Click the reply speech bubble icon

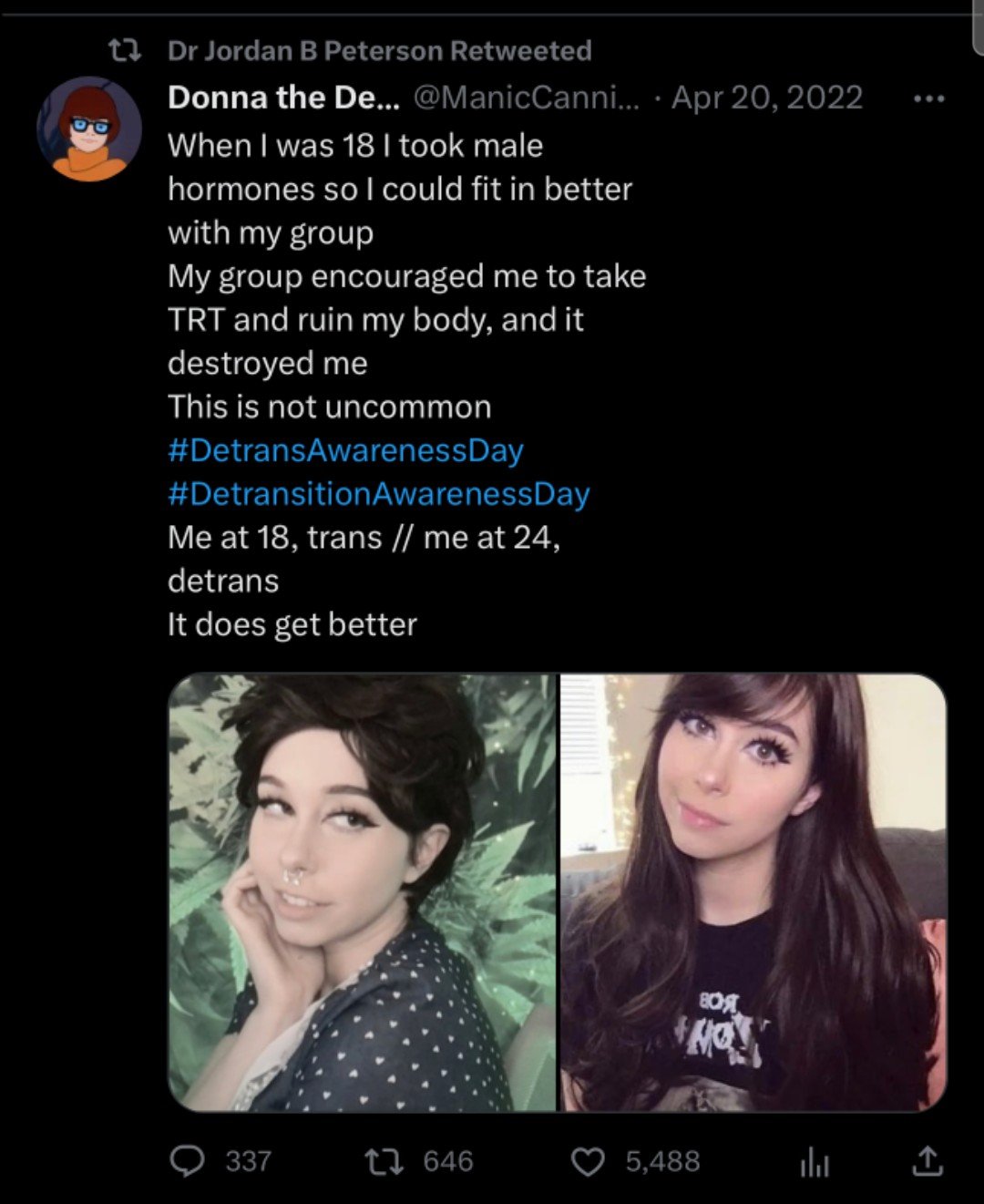tap(187, 1160)
